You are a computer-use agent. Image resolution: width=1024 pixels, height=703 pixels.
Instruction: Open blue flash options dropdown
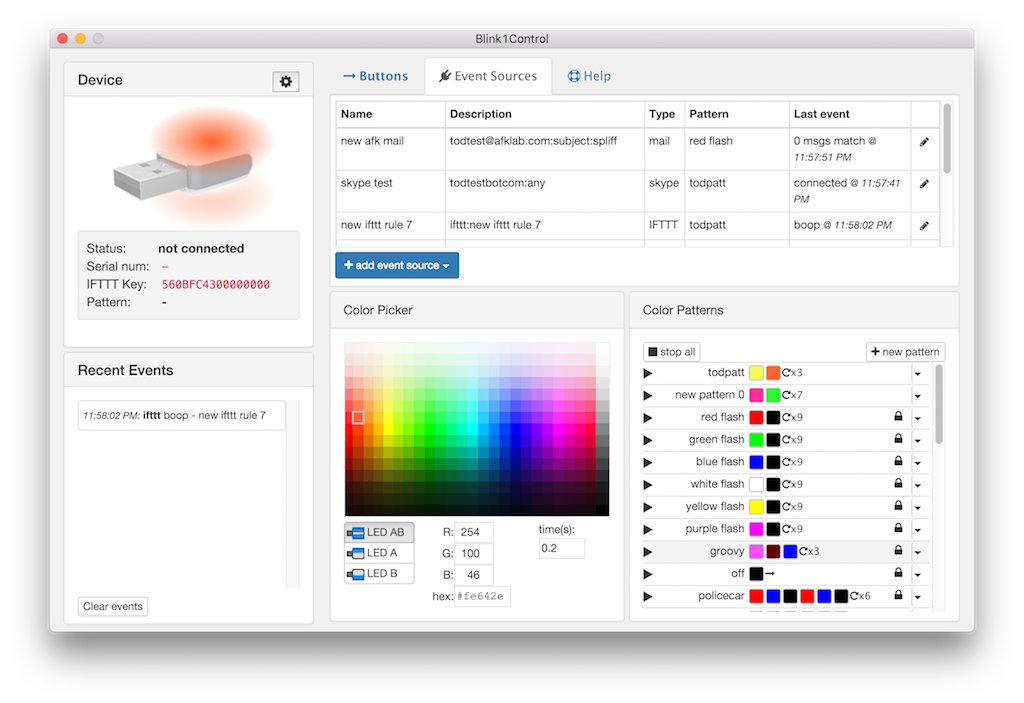tap(918, 463)
